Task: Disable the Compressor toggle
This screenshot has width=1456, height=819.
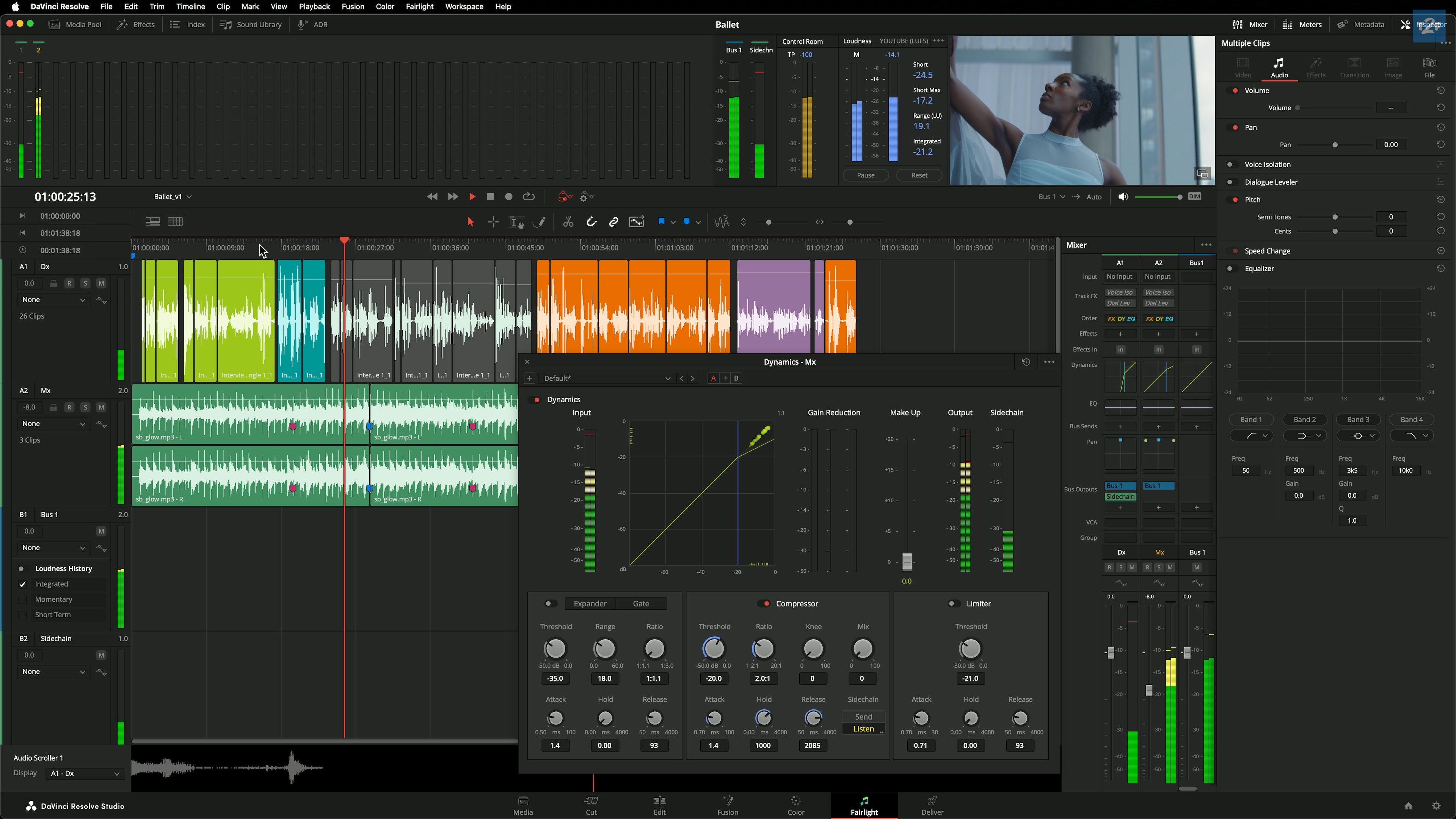Action: coord(764,604)
